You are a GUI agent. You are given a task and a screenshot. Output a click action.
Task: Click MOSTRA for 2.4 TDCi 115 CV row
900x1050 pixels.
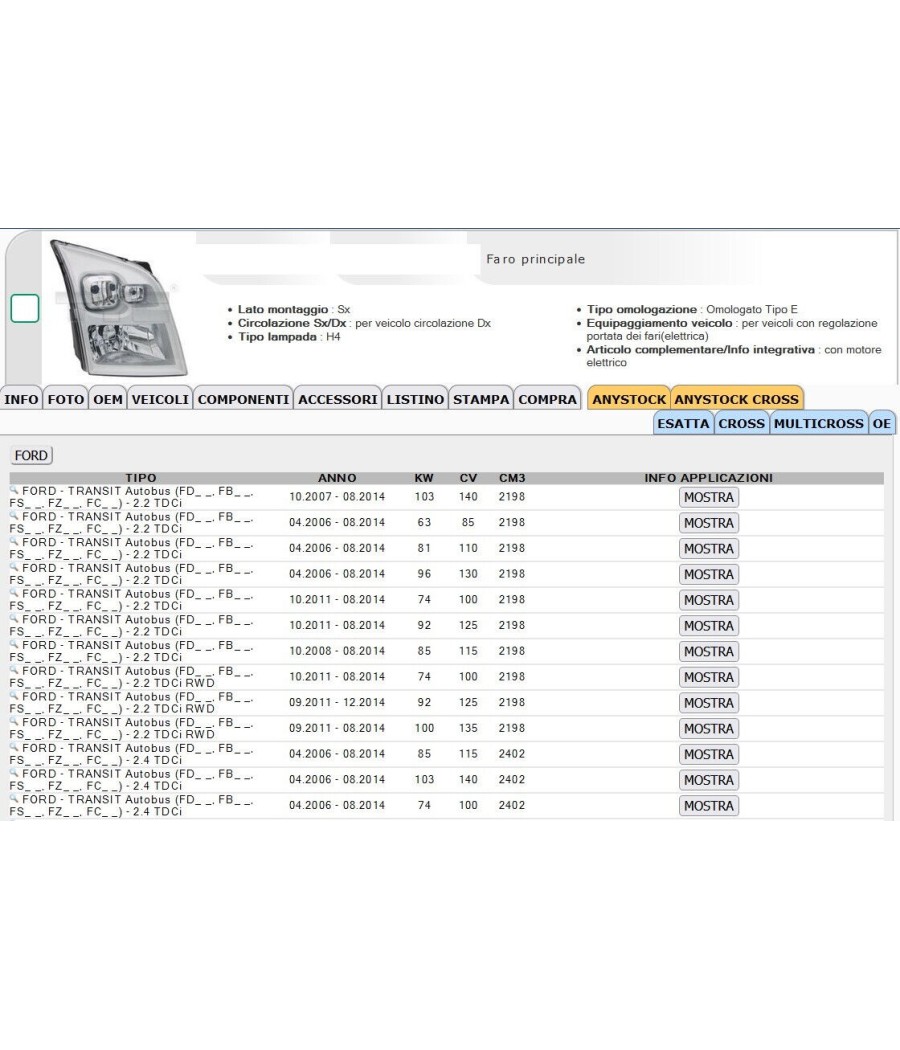(708, 755)
